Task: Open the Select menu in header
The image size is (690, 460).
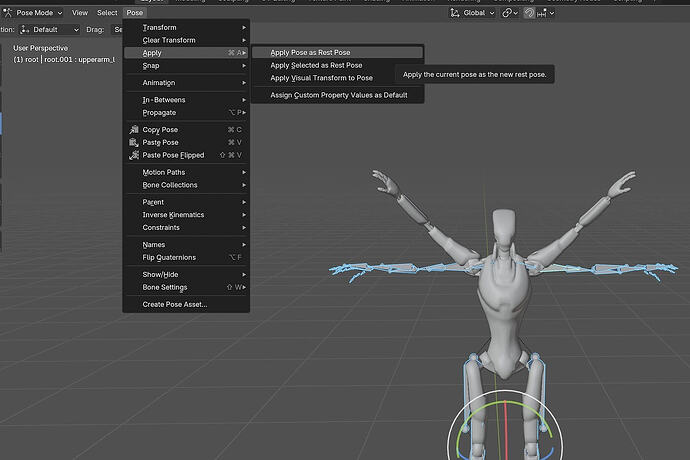Action: coord(107,13)
